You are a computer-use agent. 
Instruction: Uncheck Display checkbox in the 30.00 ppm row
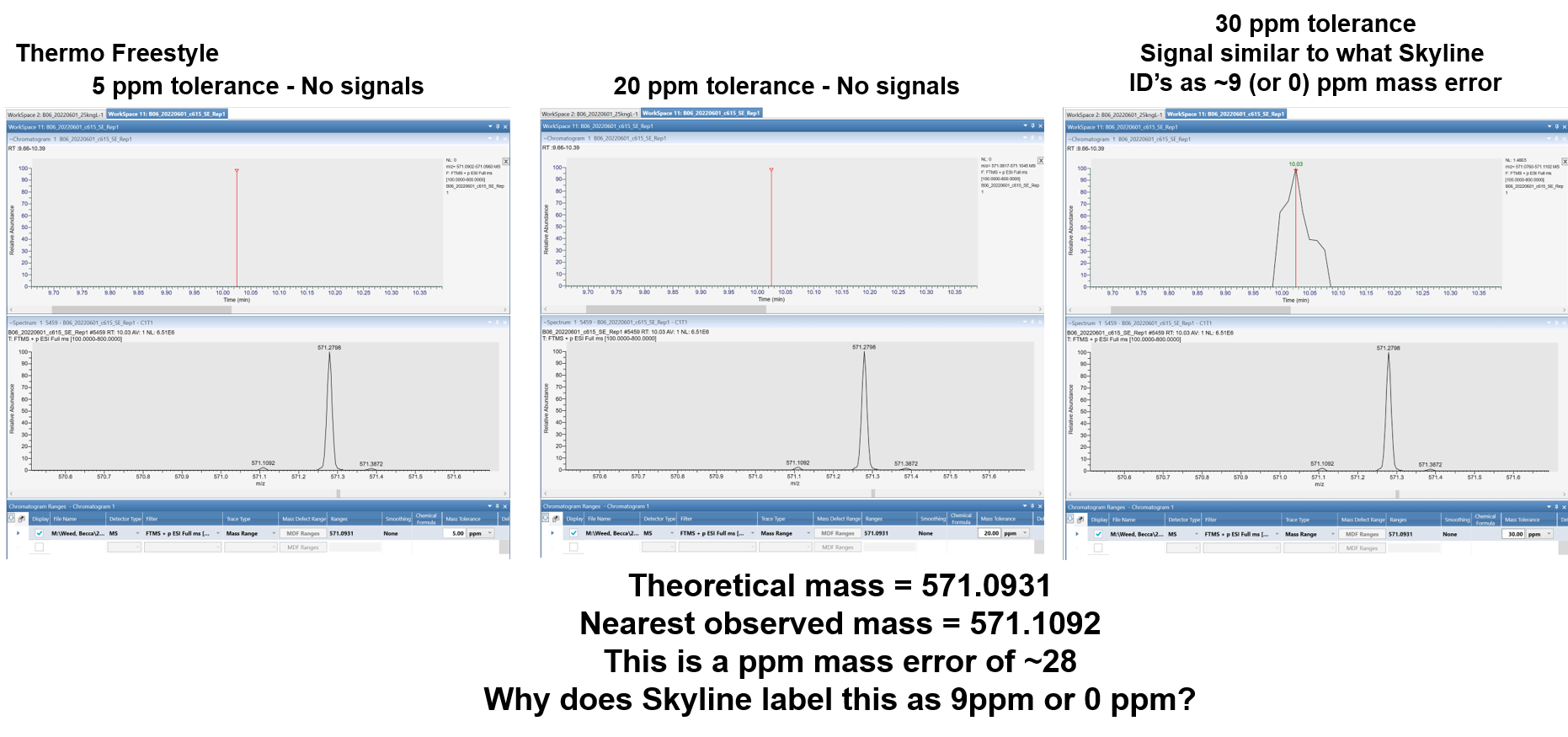1098,534
